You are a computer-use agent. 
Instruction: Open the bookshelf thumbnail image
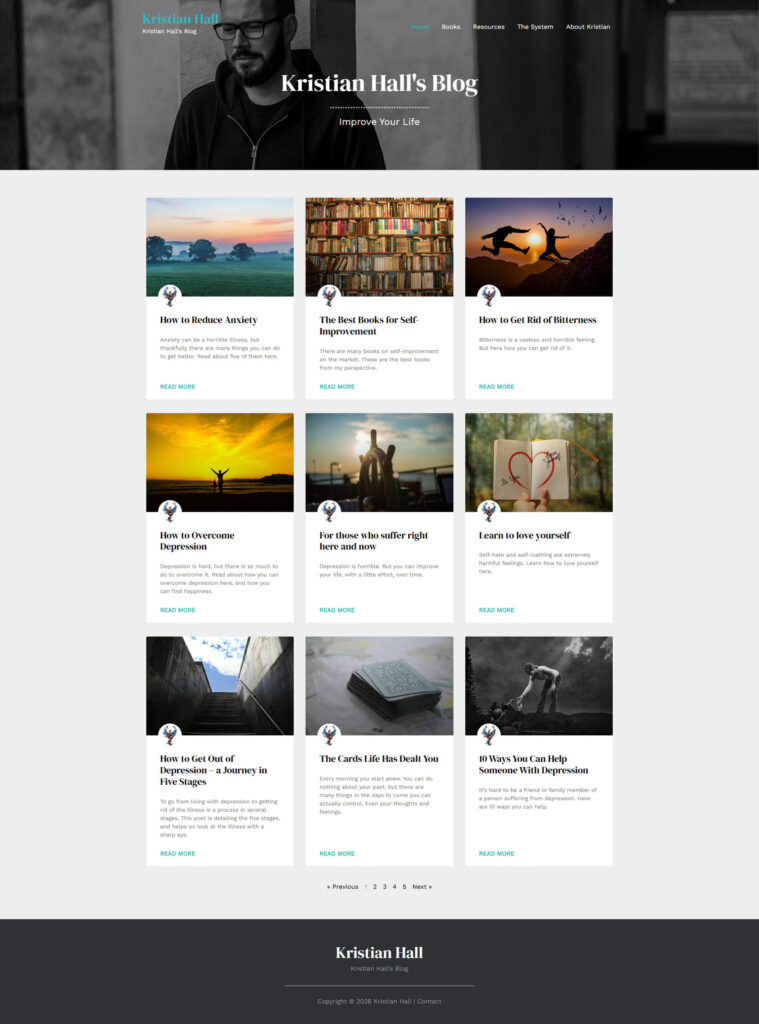click(380, 247)
